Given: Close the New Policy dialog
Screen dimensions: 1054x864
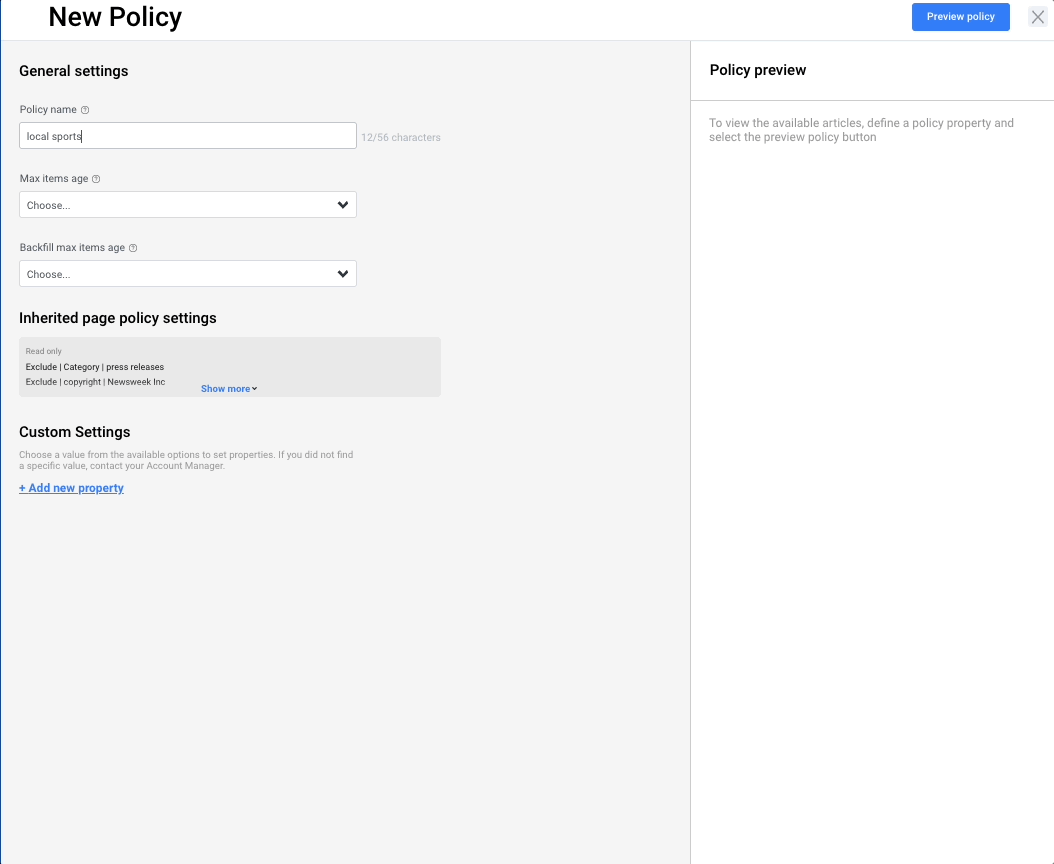Looking at the screenshot, I should (1038, 17).
